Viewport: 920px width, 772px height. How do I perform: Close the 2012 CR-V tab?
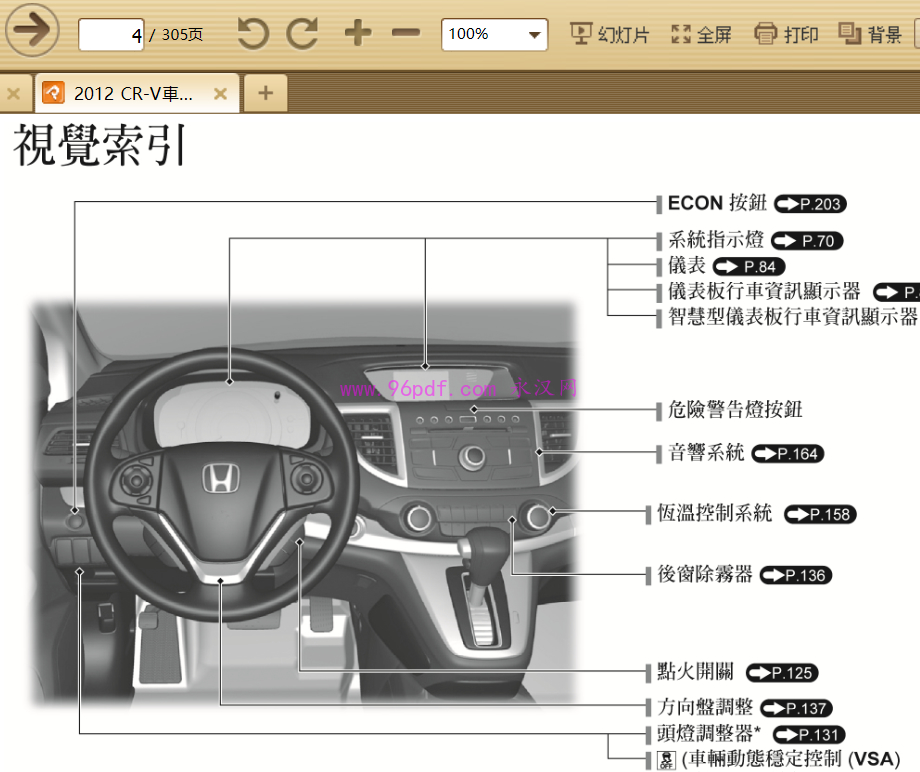pyautogui.click(x=220, y=92)
